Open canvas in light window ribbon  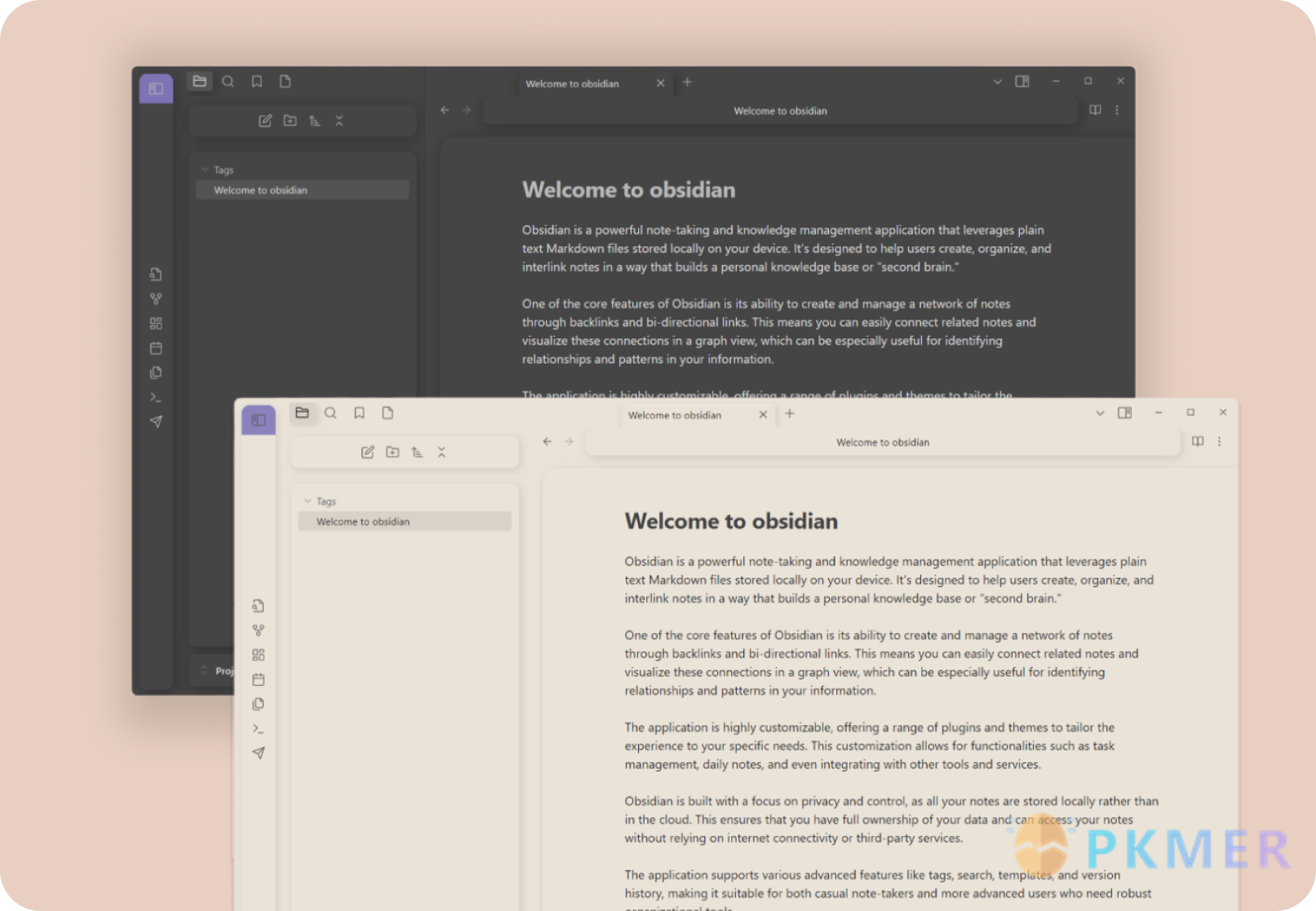tap(259, 654)
